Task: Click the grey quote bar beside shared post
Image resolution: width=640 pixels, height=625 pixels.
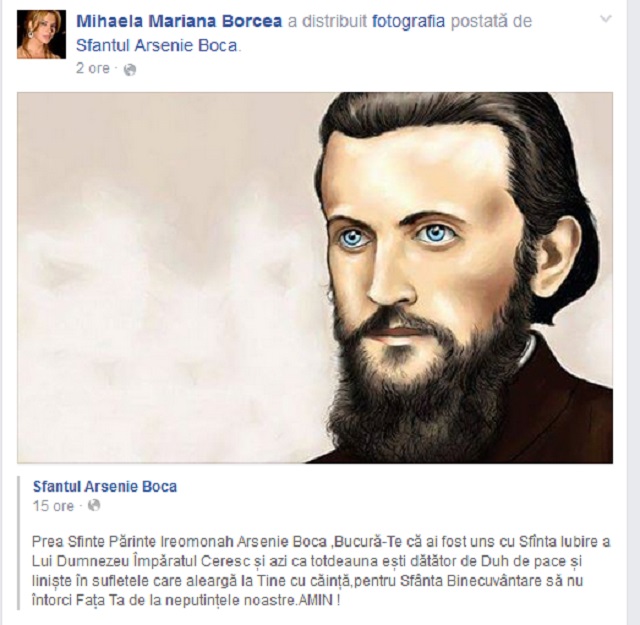Action: click(19, 543)
